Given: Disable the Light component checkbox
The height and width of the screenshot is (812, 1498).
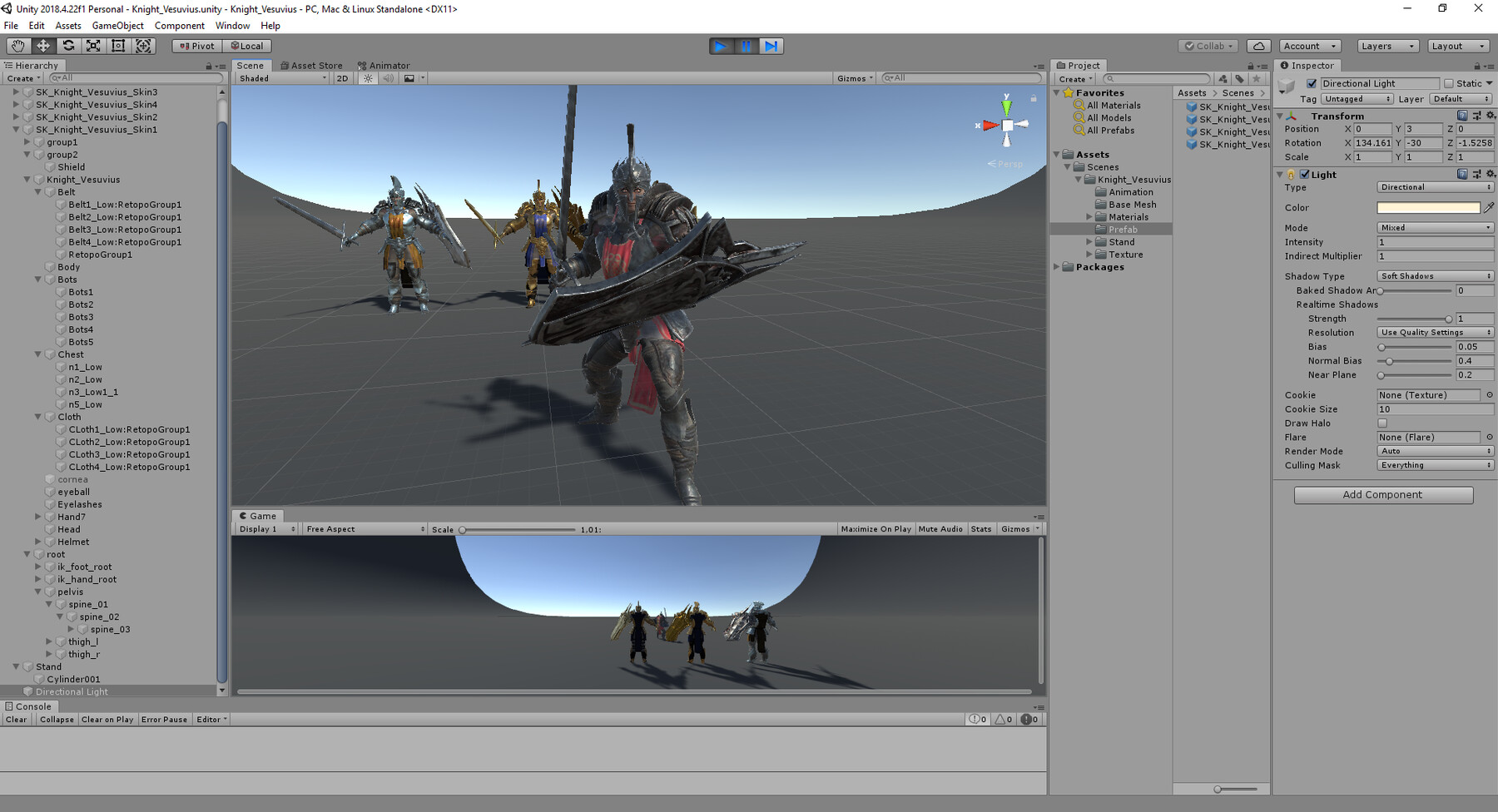Looking at the screenshot, I should (1305, 174).
